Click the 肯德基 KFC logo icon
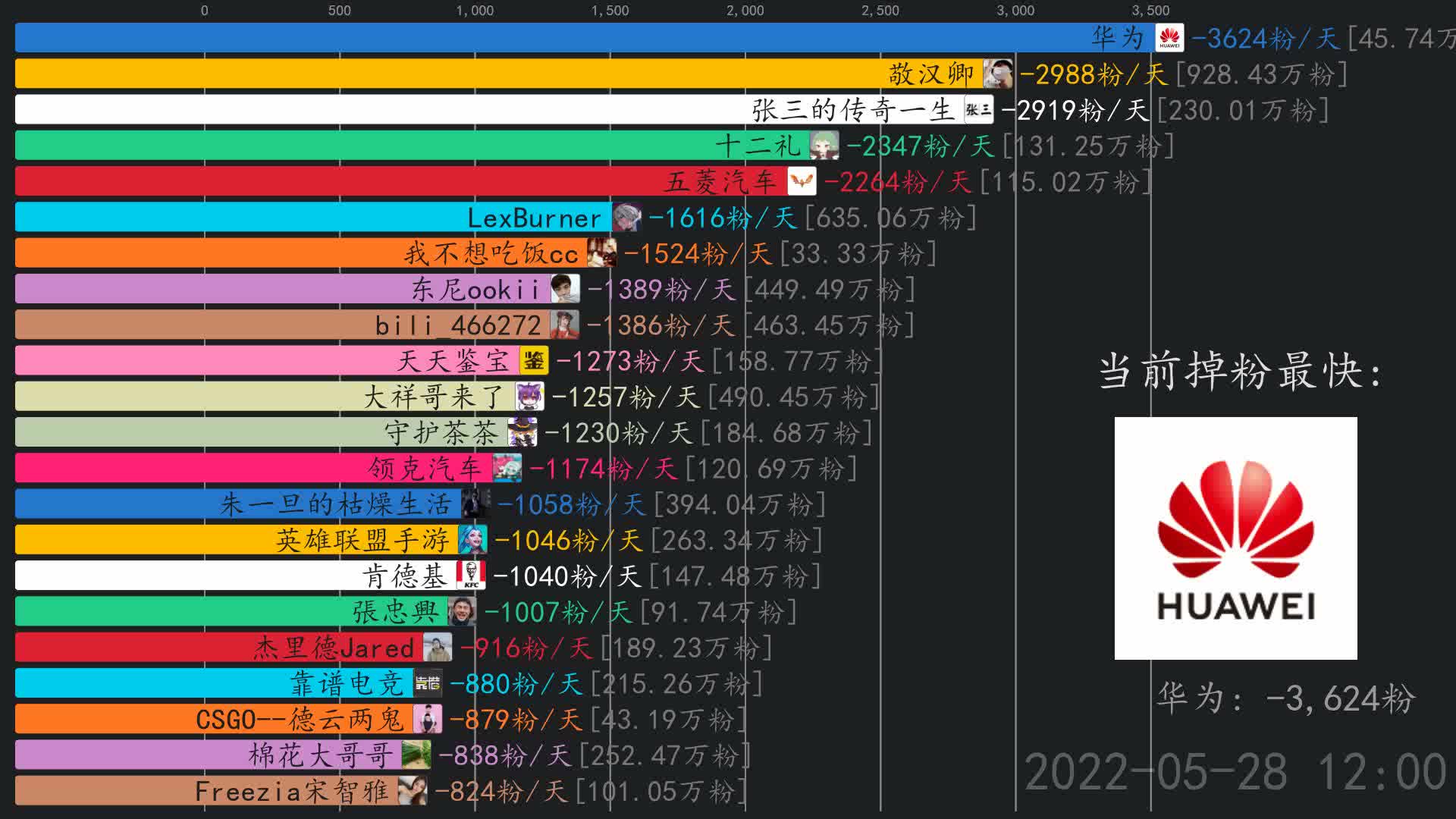The image size is (1456, 819). [x=471, y=576]
